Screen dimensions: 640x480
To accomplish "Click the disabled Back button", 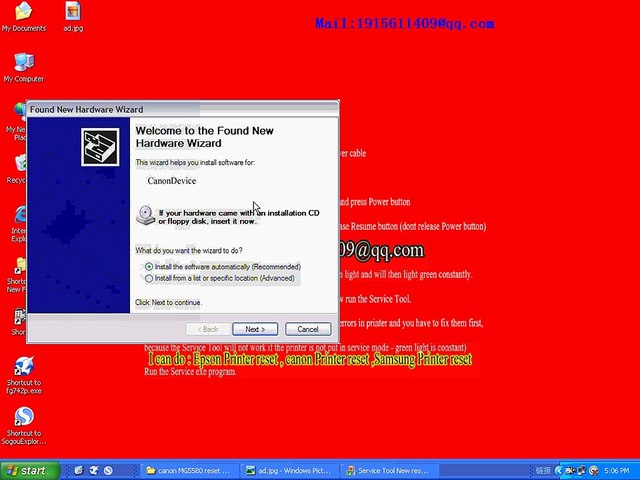I will [x=208, y=329].
